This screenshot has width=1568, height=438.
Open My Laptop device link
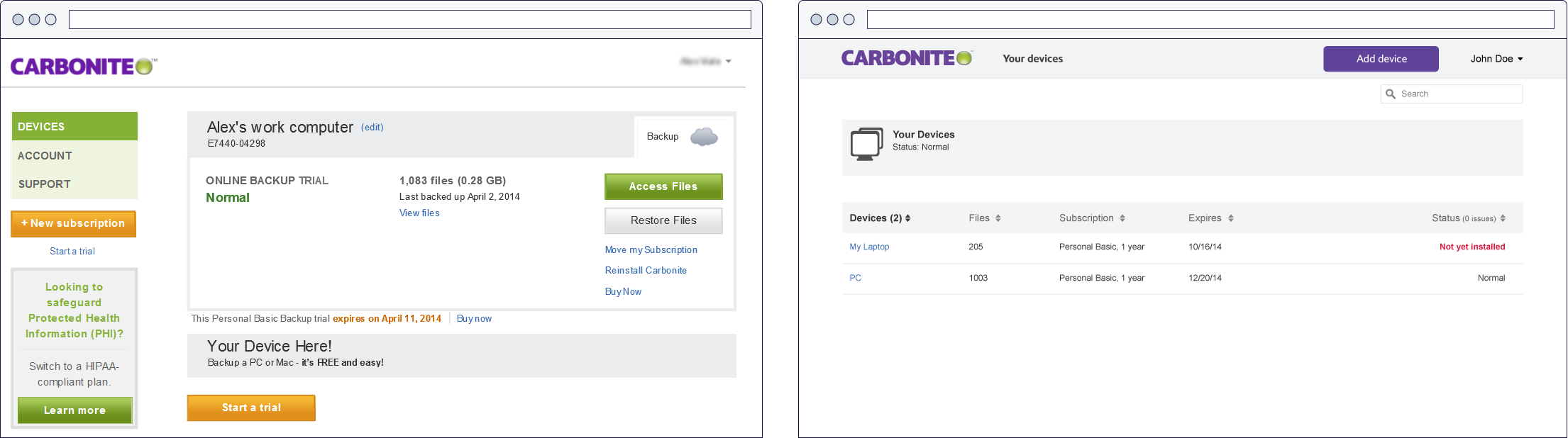(x=869, y=247)
